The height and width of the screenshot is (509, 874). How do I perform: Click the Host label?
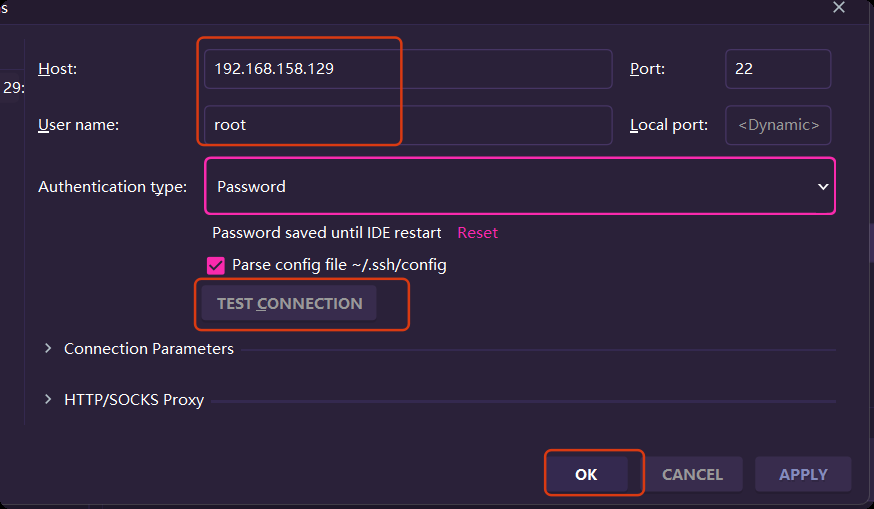[x=57, y=69]
